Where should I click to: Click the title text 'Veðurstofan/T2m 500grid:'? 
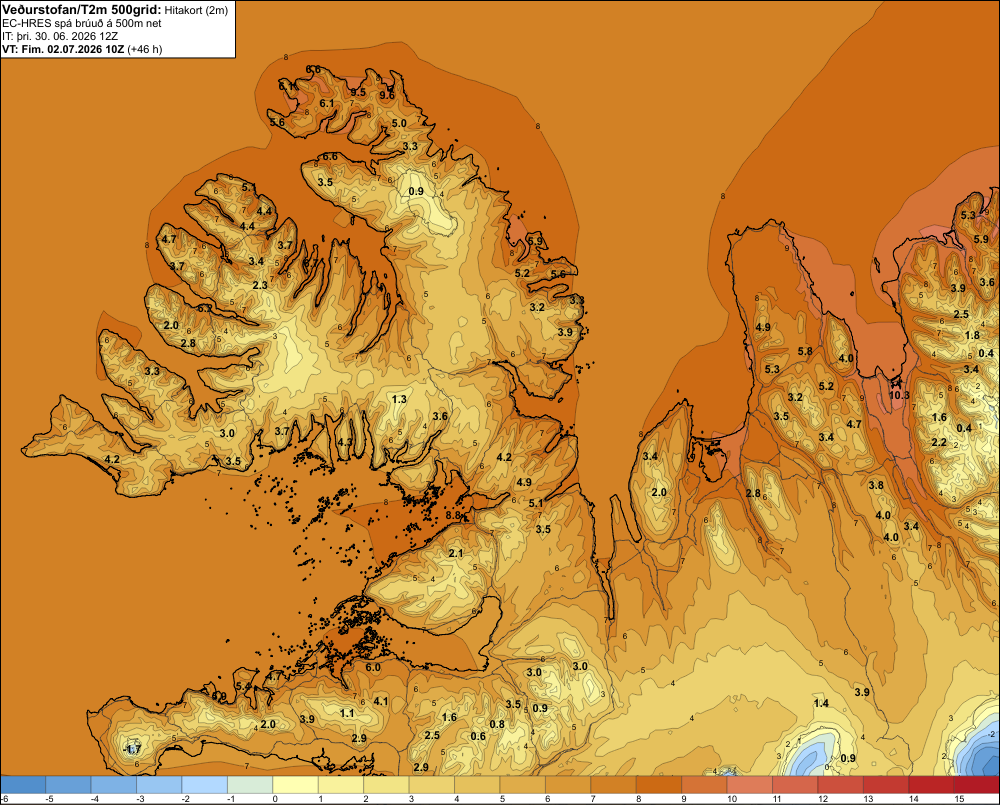[x=82, y=10]
